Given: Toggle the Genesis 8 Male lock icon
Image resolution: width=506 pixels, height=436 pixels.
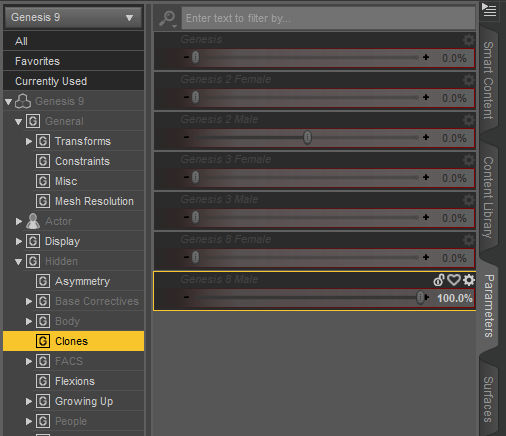Looking at the screenshot, I should tap(439, 280).
